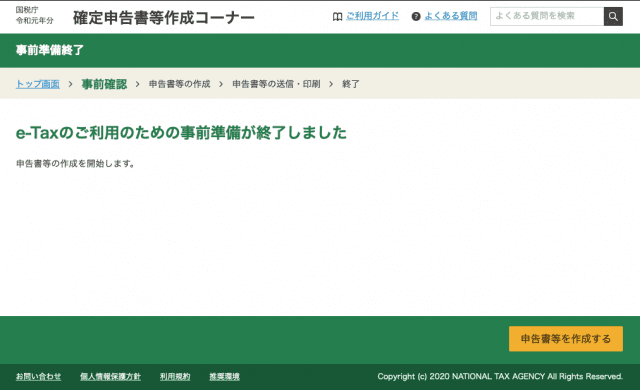Image resolution: width=640 pixels, height=390 pixels.
Task: Click the question mark icon beside よくある質問
Action: pyautogui.click(x=416, y=17)
